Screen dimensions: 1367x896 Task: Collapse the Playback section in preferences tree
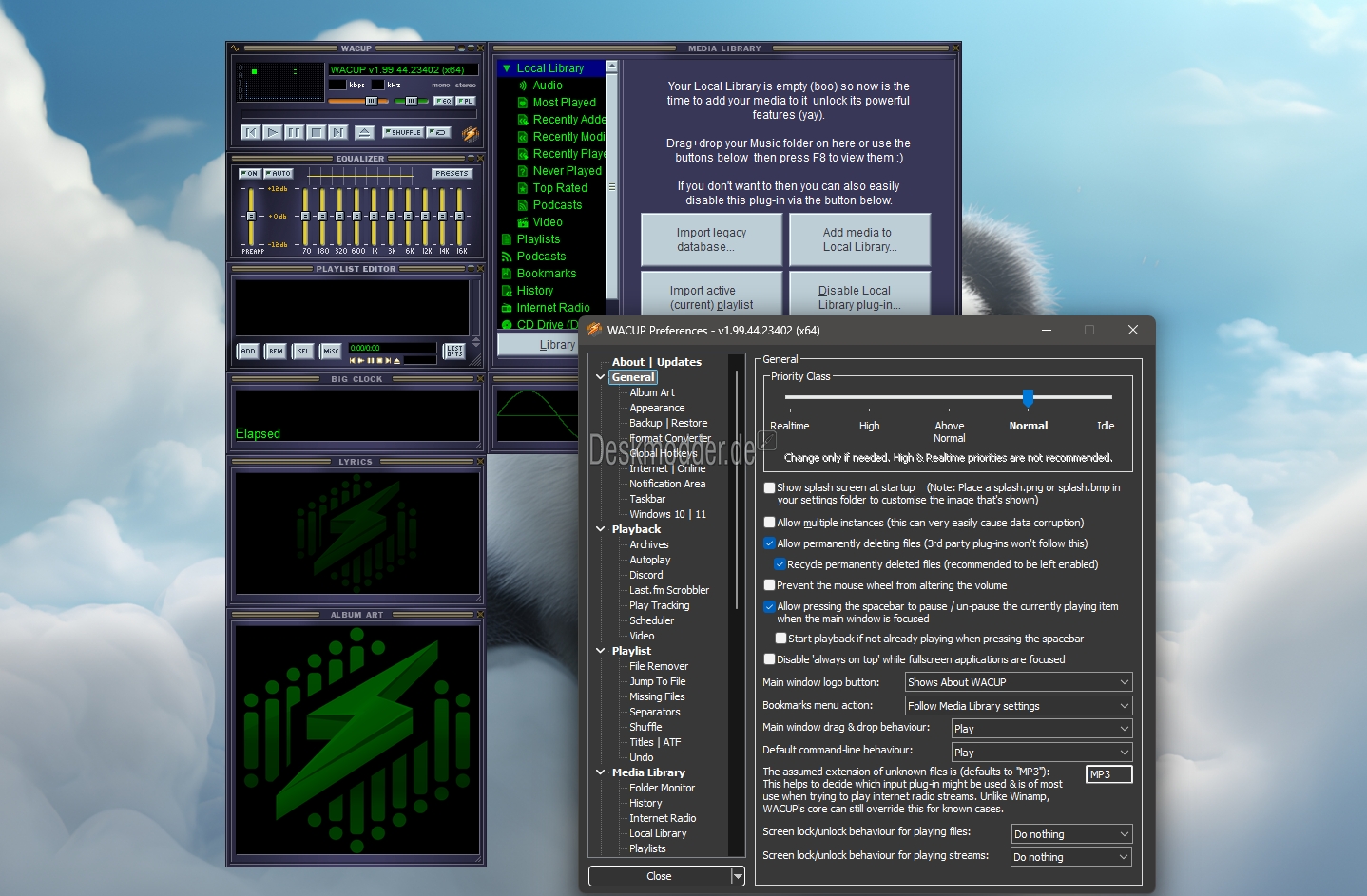point(600,529)
